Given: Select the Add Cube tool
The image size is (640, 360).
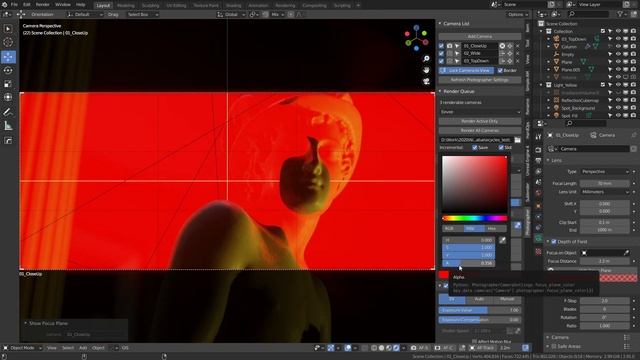Looking at the screenshot, I should [8, 140].
